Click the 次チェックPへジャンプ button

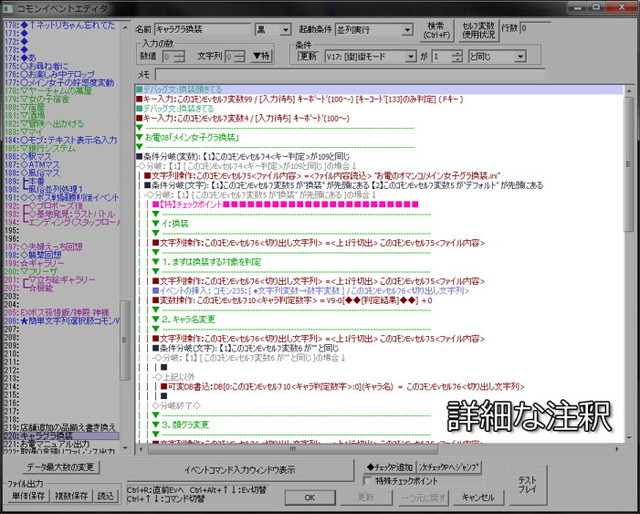click(x=449, y=467)
